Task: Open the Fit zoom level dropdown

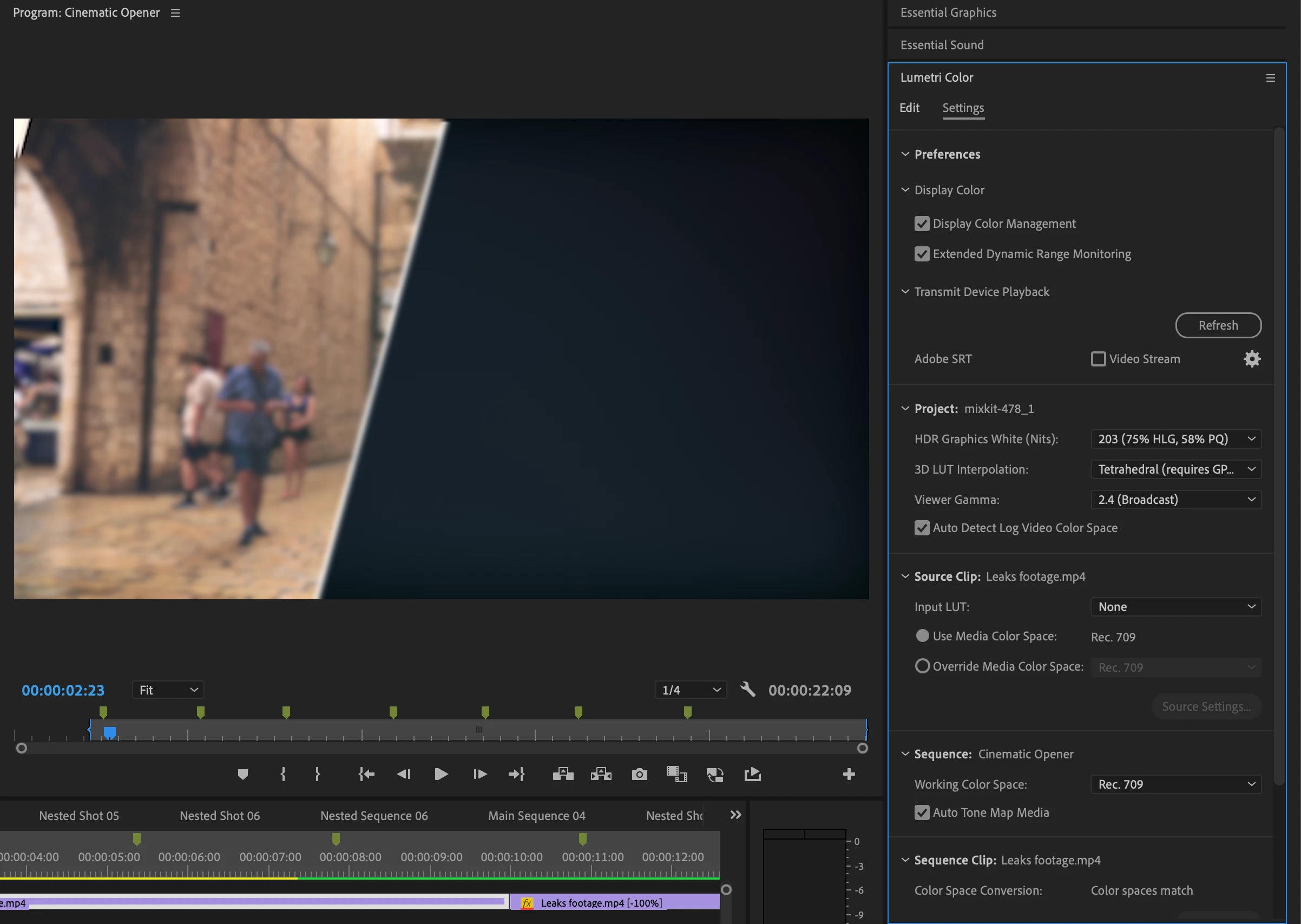Action: pos(168,690)
